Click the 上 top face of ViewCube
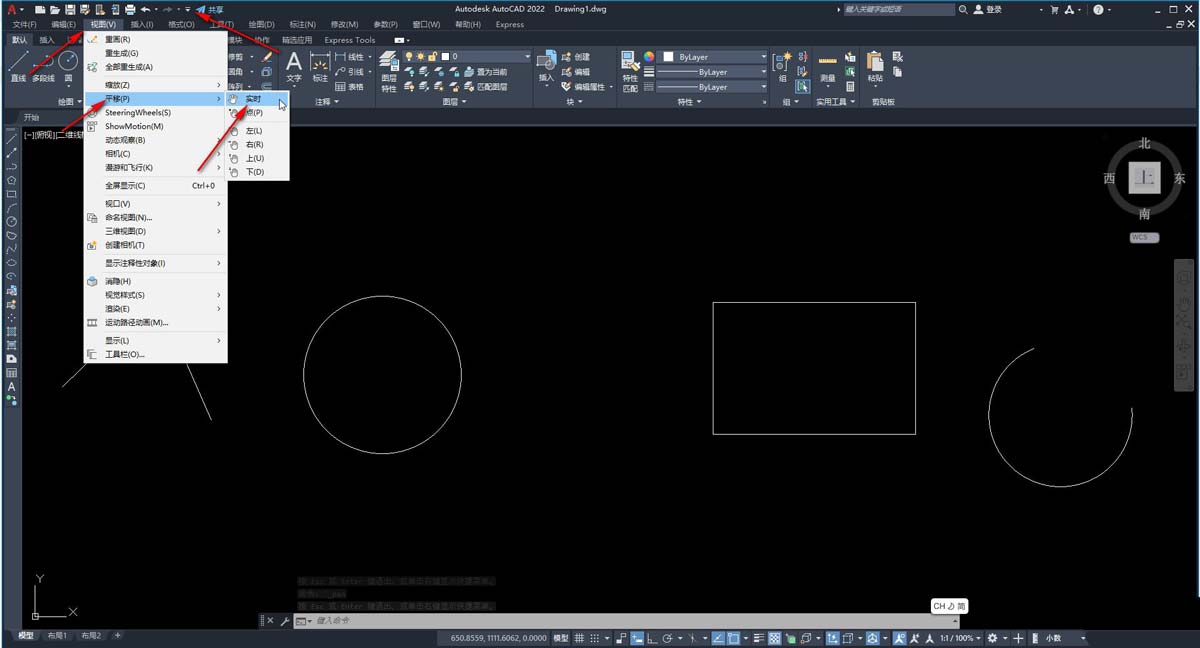The image size is (1200, 648). pos(1144,179)
